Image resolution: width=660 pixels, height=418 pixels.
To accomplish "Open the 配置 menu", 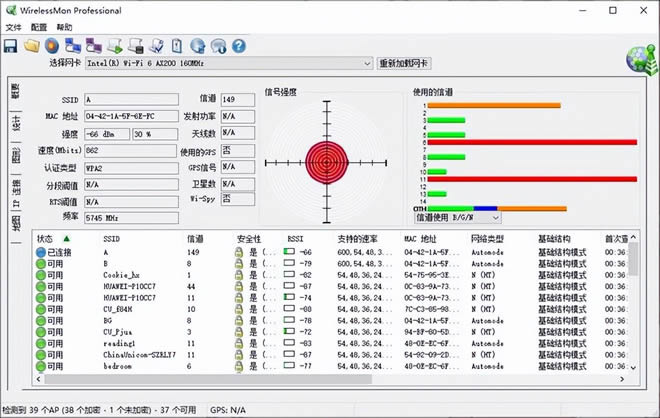I will 39,27.
